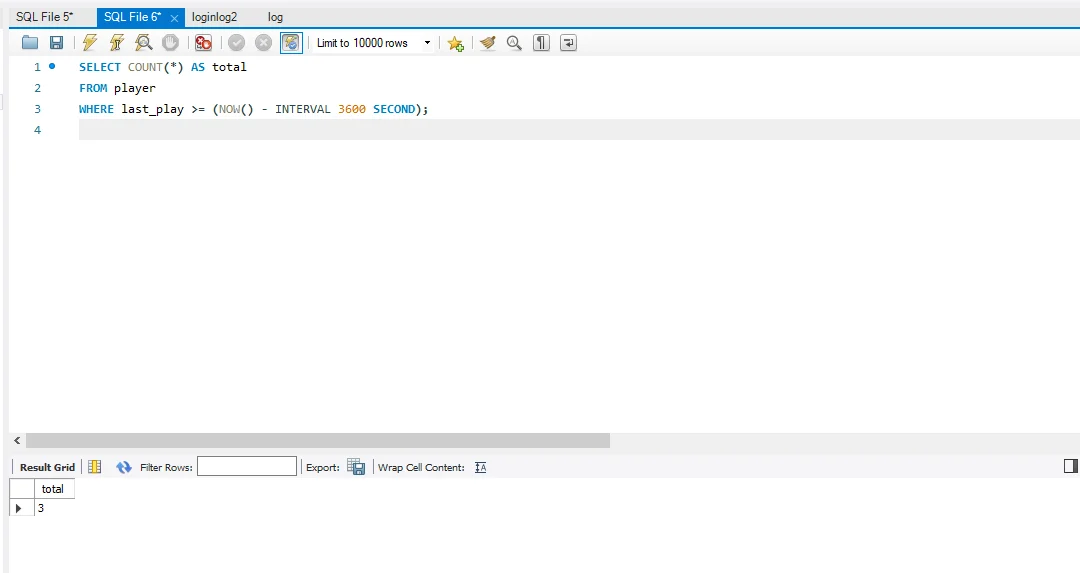Toggle auto-commit mode button

[x=291, y=43]
